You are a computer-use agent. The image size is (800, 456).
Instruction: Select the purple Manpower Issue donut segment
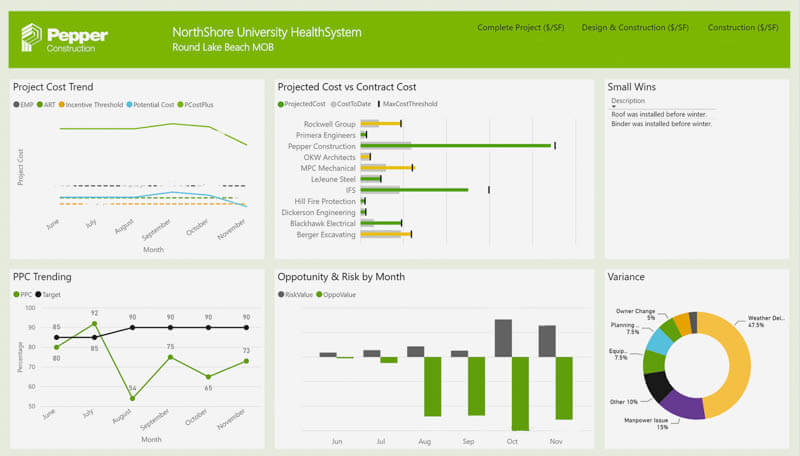tap(683, 404)
